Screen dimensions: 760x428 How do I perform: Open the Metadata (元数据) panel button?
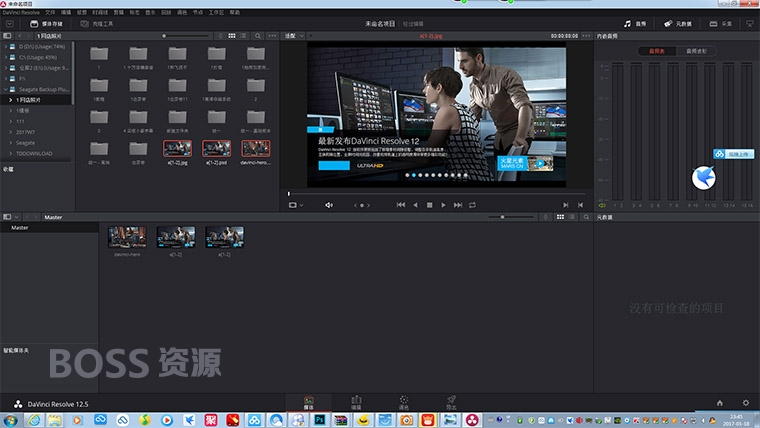pyautogui.click(x=678, y=24)
